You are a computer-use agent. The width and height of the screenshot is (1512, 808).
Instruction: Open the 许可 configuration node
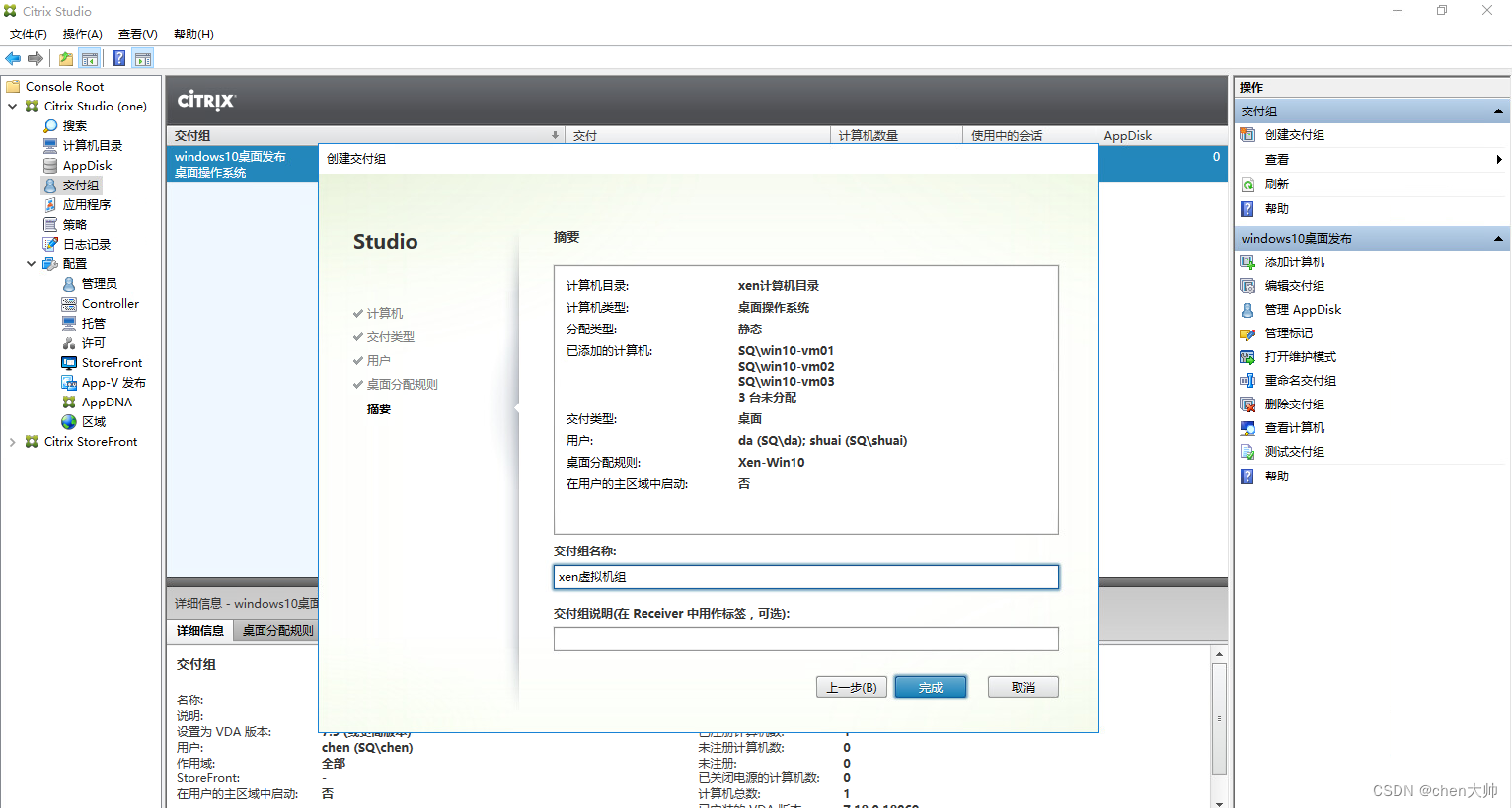coord(93,343)
